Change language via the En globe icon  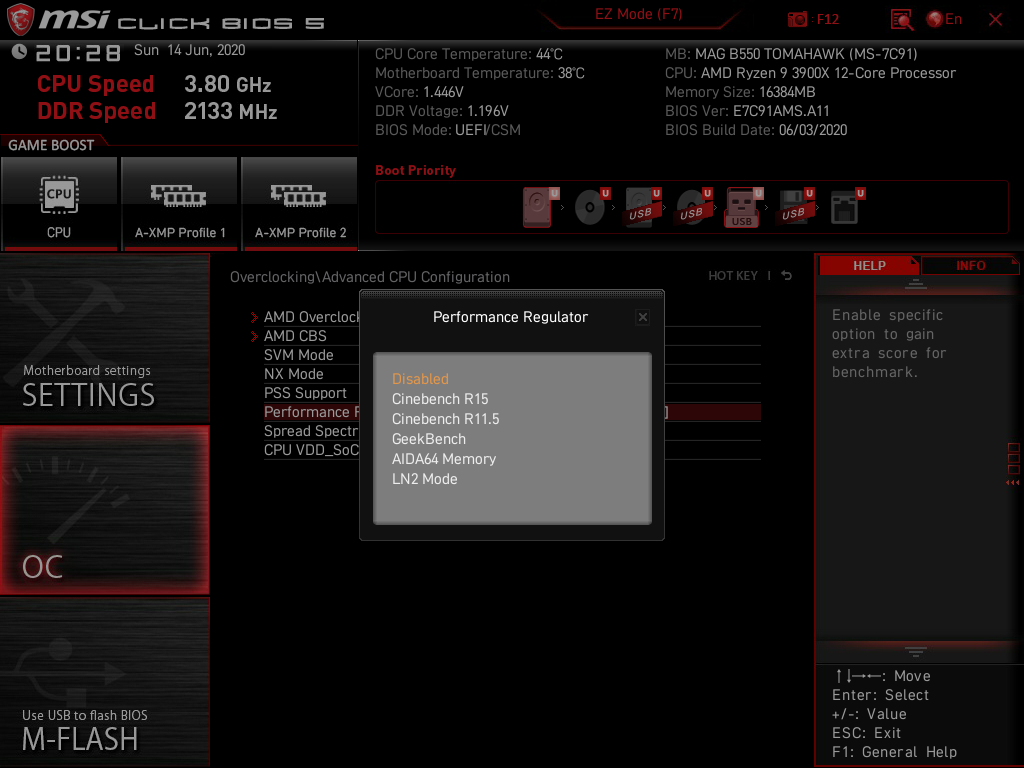point(944,20)
